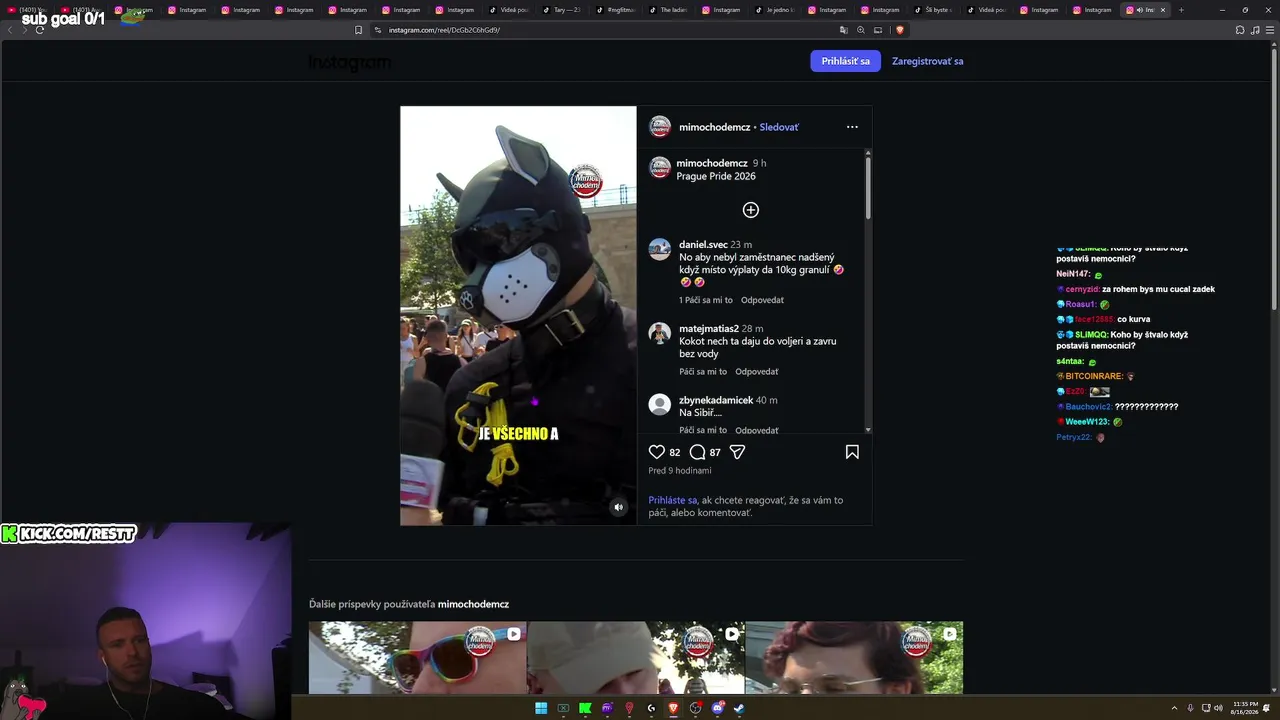Load more comments with the plus circle

(751, 210)
